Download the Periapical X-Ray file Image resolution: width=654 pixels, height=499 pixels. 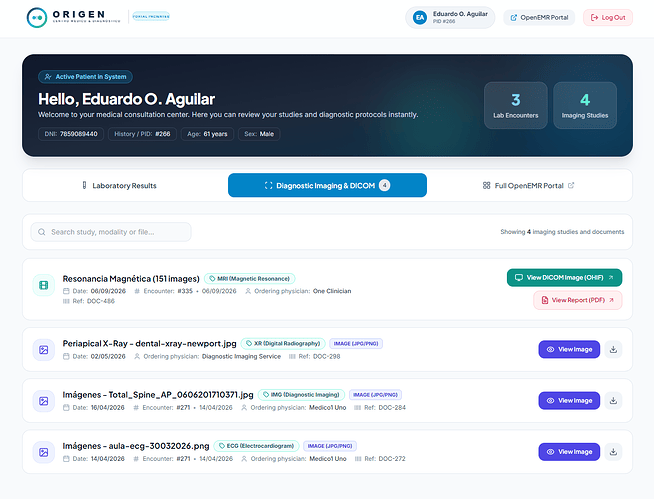(x=613, y=349)
